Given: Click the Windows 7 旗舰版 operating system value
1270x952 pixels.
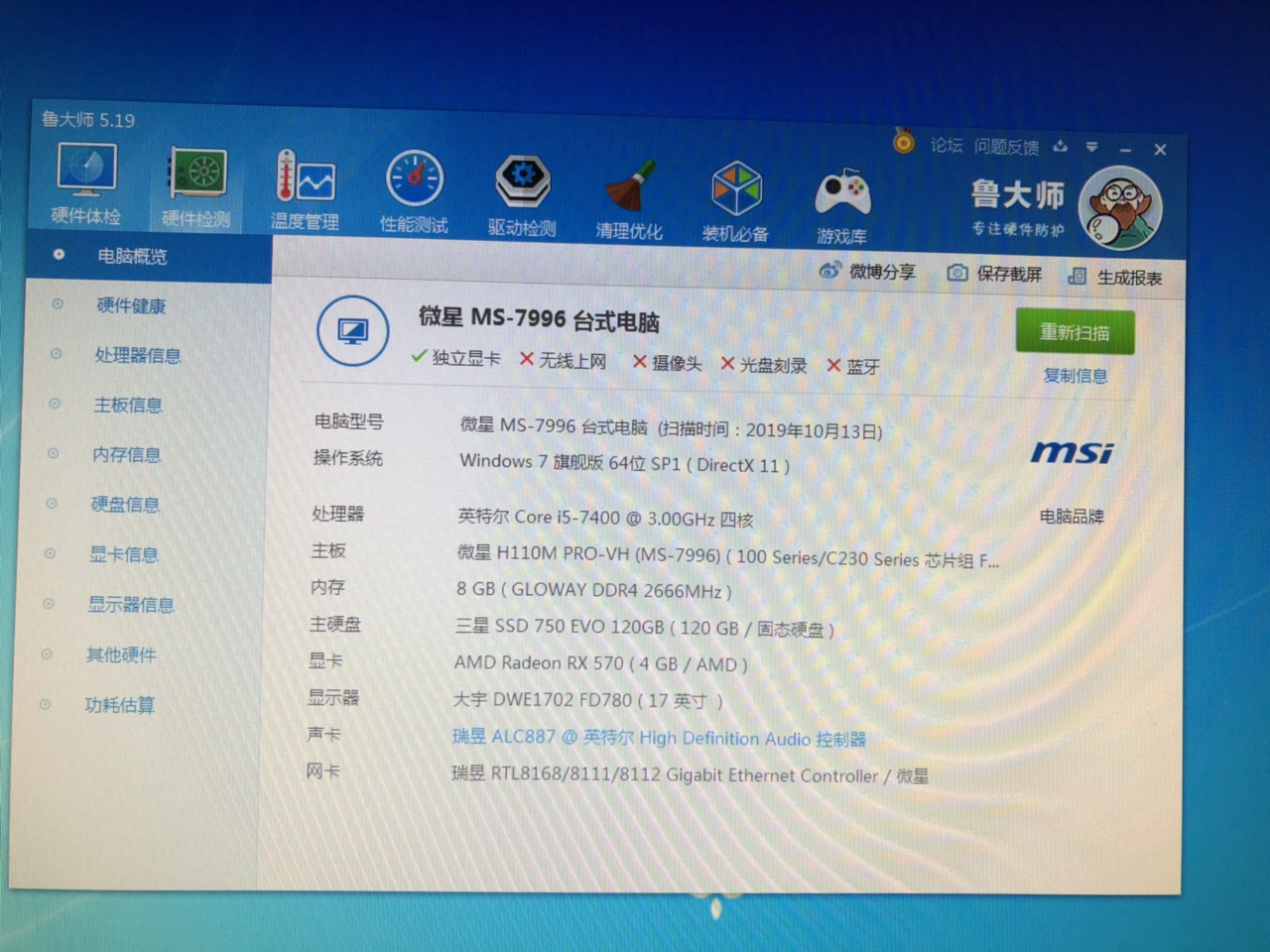Looking at the screenshot, I should (x=624, y=463).
